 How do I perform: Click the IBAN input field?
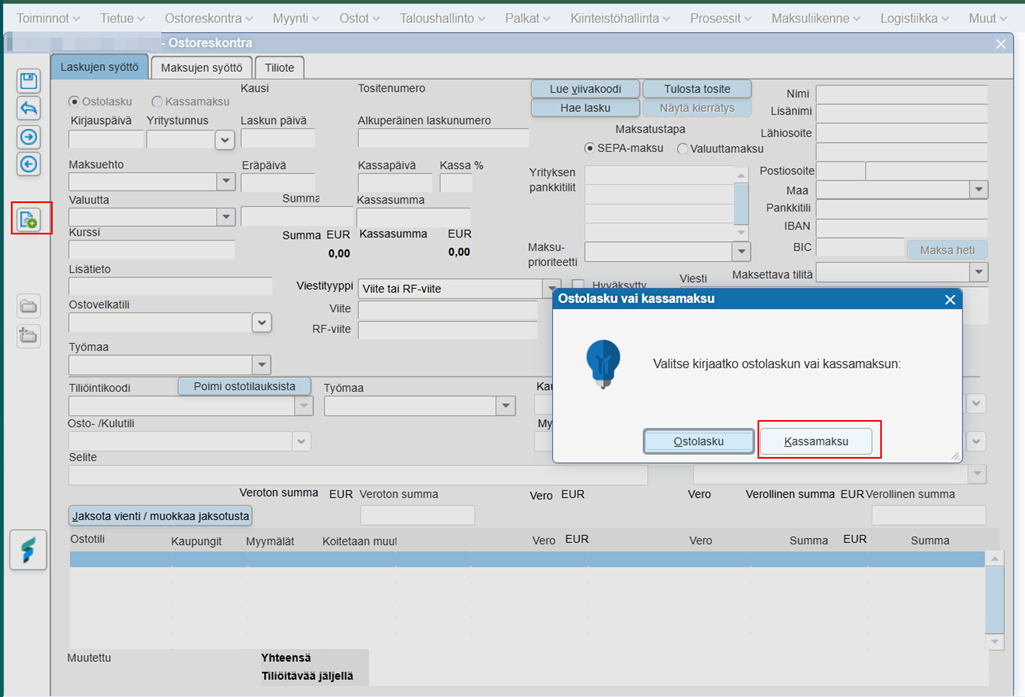click(901, 228)
